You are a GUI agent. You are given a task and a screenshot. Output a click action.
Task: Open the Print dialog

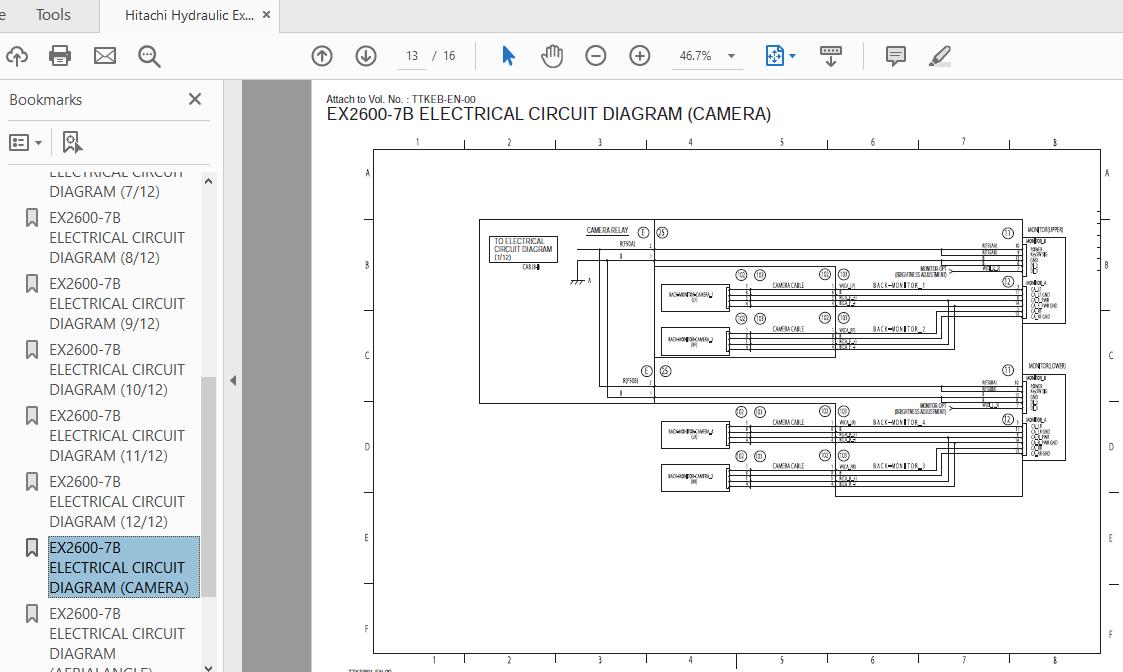(x=60, y=56)
